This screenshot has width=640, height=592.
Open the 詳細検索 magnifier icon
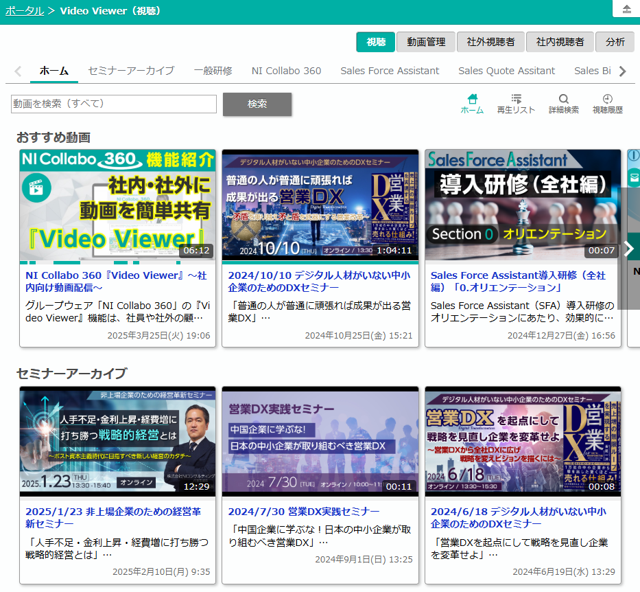(x=564, y=104)
